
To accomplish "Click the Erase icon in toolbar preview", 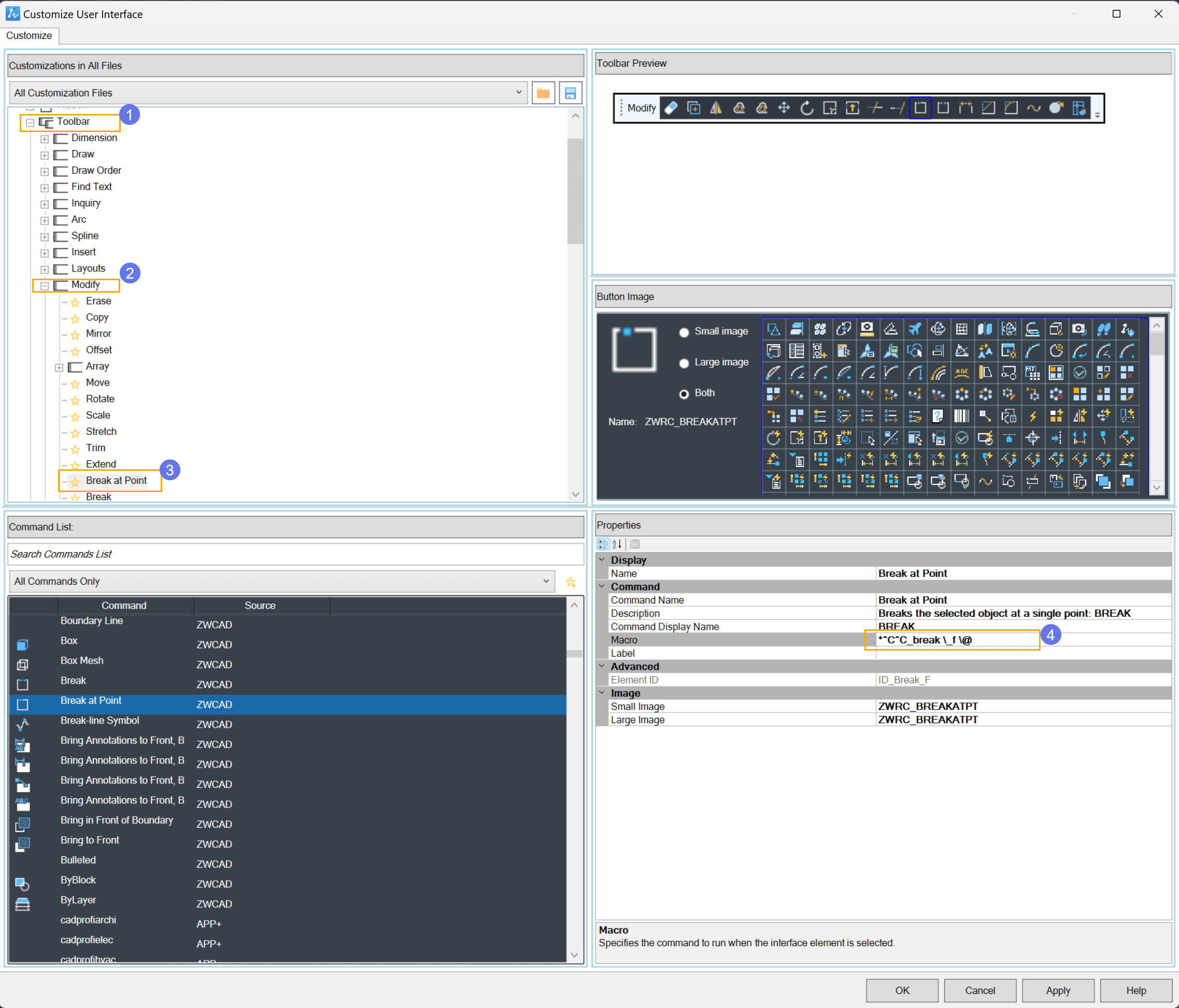I will (x=671, y=108).
